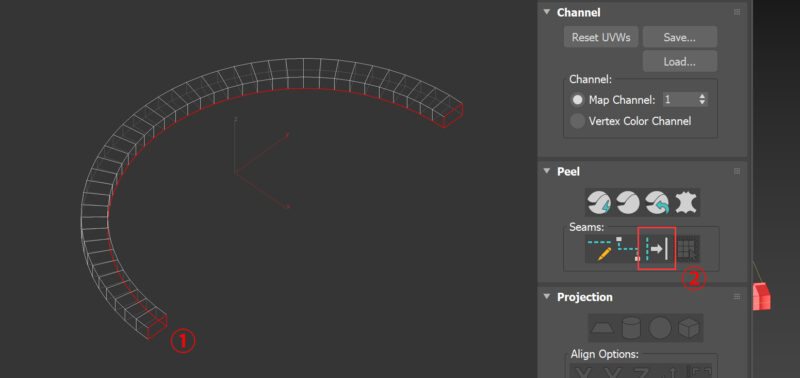Click the Load... button
The height and width of the screenshot is (378, 800).
[680, 61]
